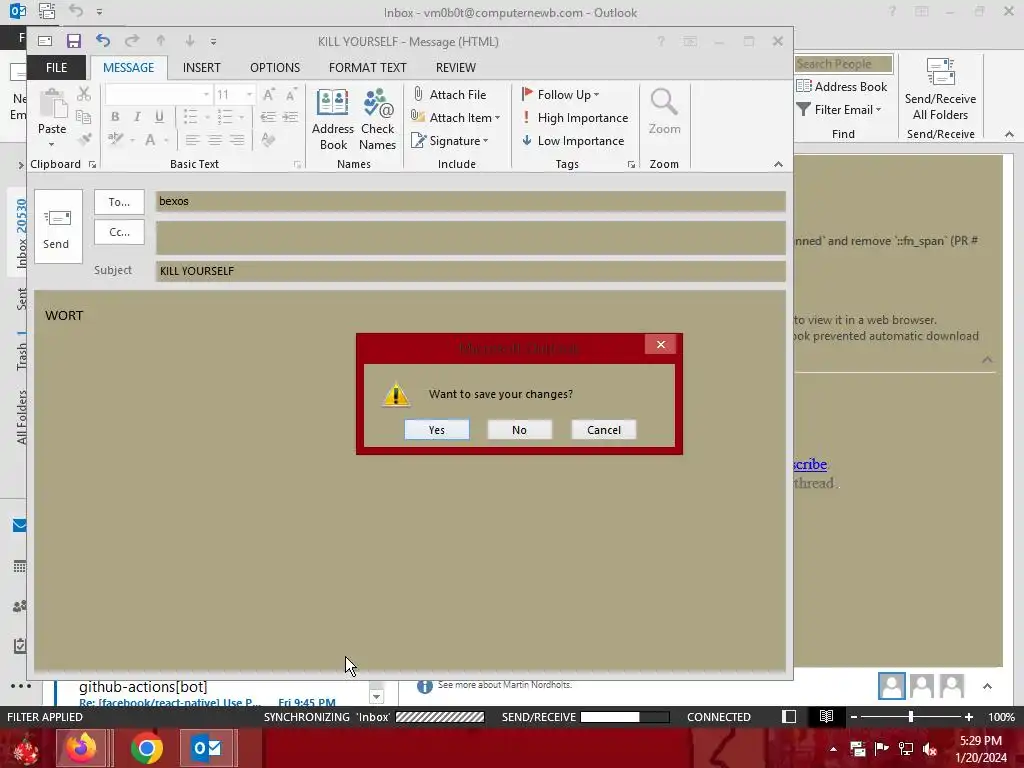Open the font name dropdown
Viewport: 1024px width, 768px height.
point(206,95)
